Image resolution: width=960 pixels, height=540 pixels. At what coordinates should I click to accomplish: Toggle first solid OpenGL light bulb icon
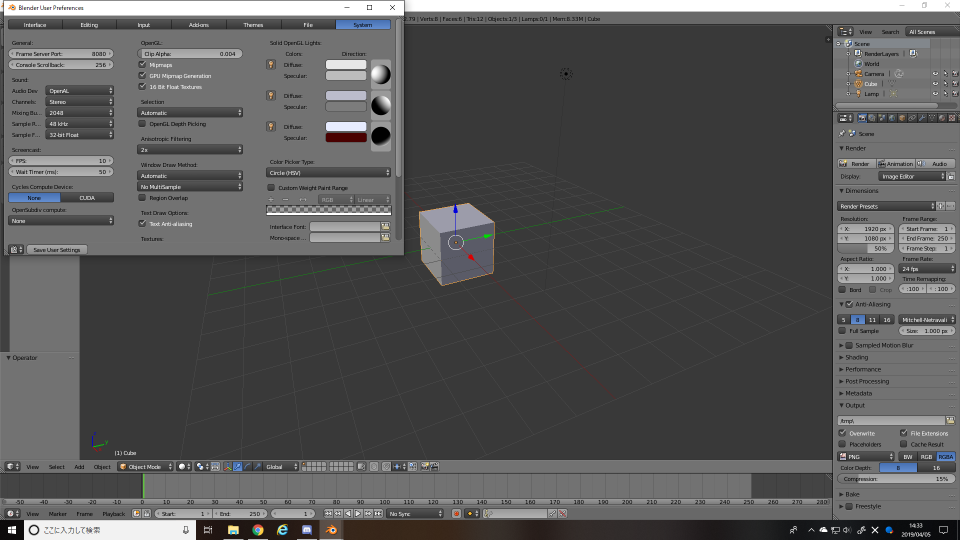coord(271,64)
